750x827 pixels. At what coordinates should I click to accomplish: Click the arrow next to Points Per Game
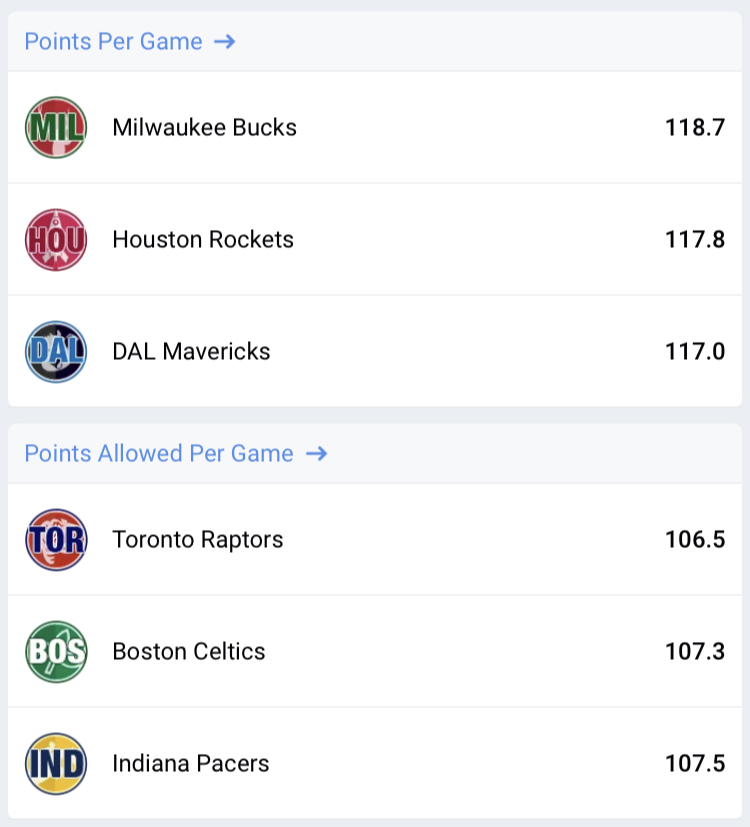[225, 42]
